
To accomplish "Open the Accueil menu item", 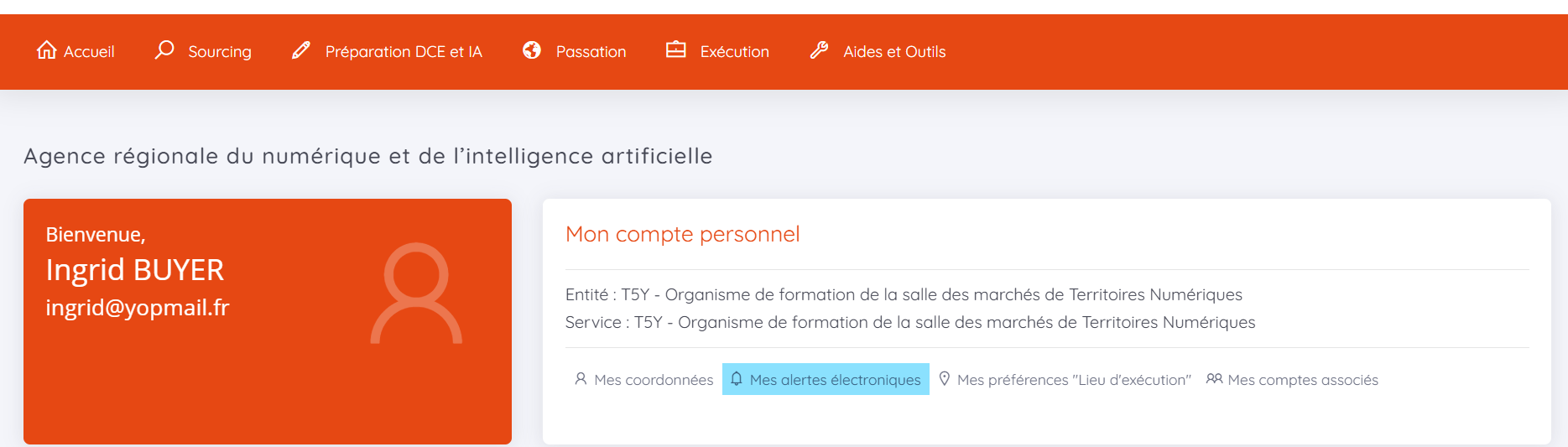I will (x=89, y=52).
